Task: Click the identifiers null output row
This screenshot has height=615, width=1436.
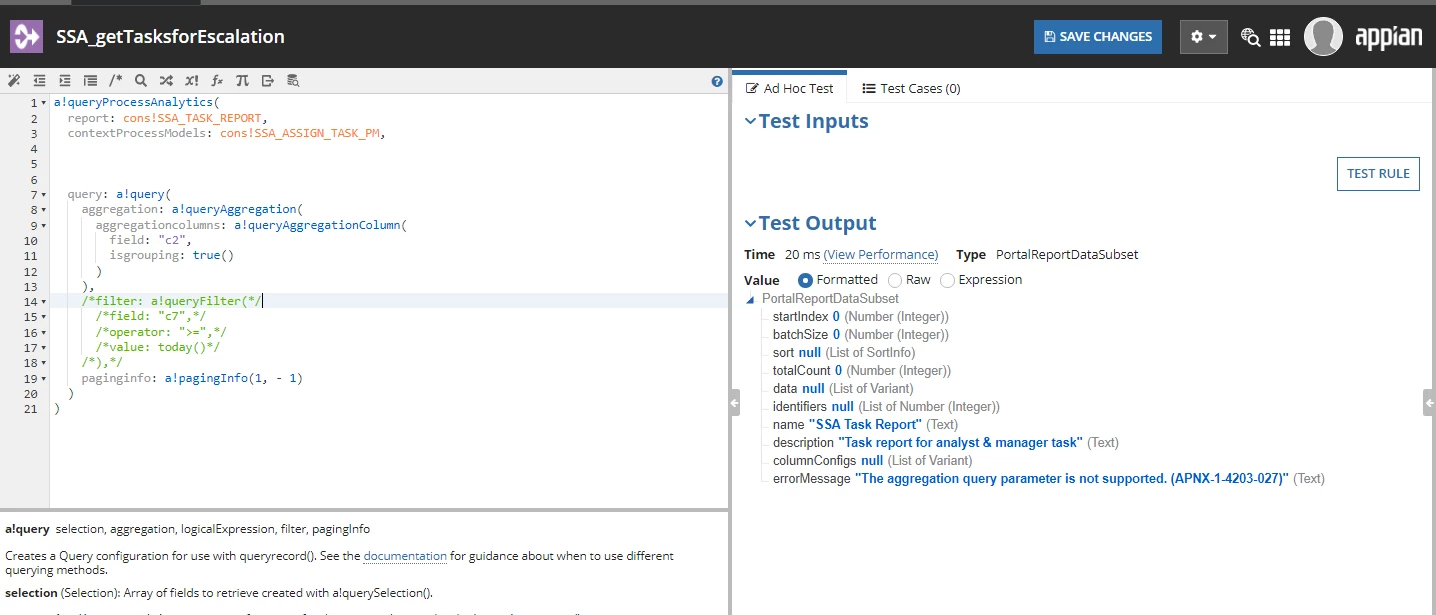Action: [x=885, y=407]
